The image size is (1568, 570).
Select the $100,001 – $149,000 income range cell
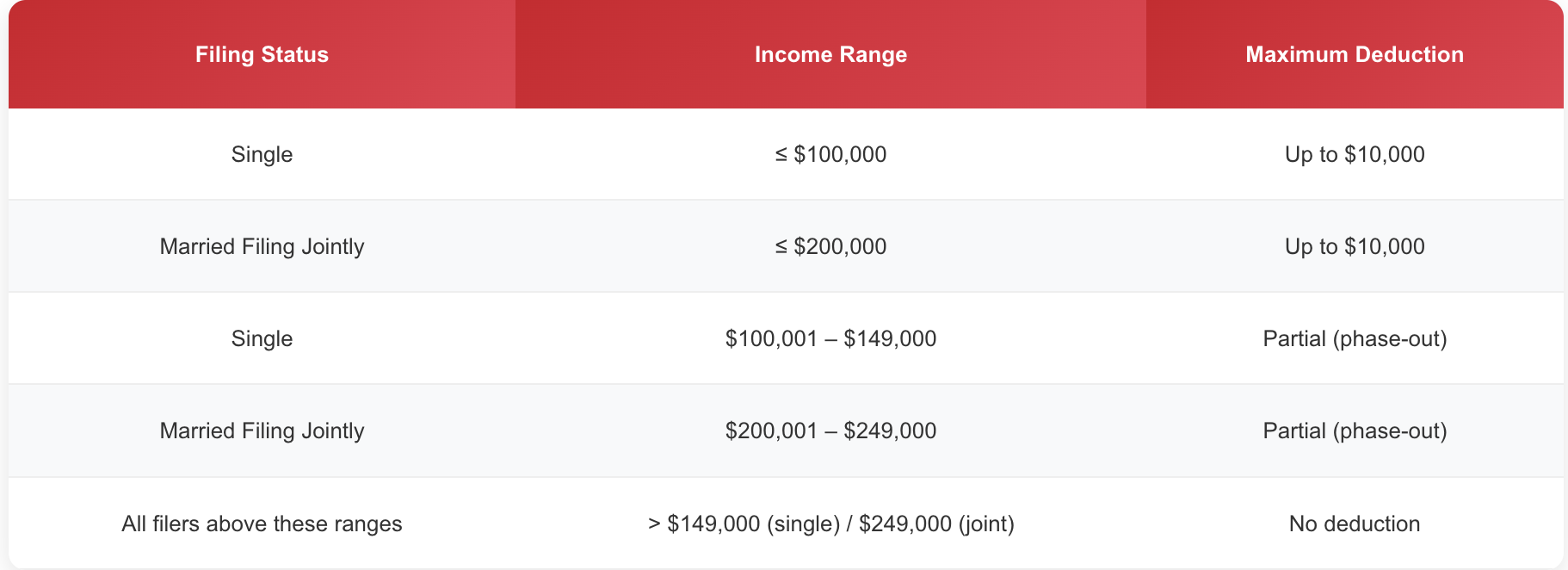pos(830,338)
